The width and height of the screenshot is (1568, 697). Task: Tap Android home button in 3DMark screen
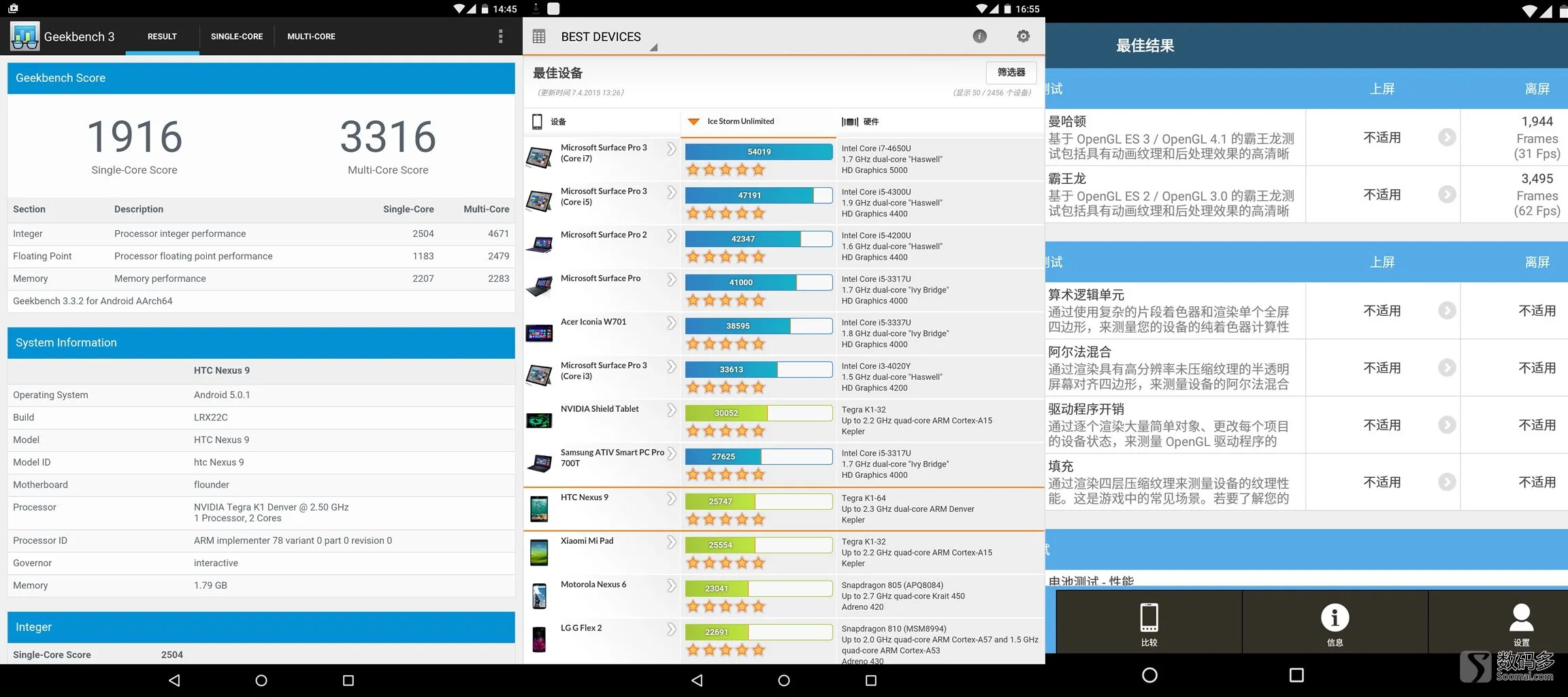[x=784, y=680]
